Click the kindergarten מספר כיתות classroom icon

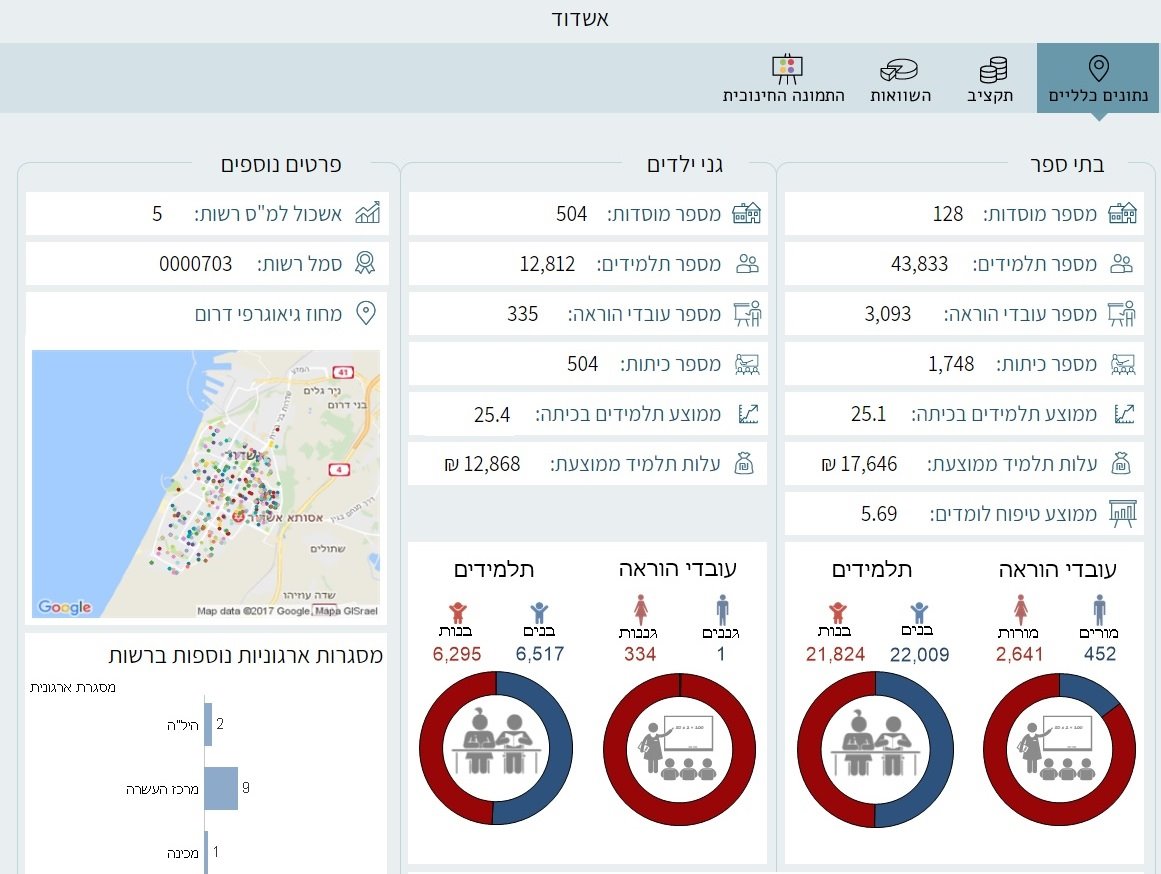pyautogui.click(x=747, y=364)
